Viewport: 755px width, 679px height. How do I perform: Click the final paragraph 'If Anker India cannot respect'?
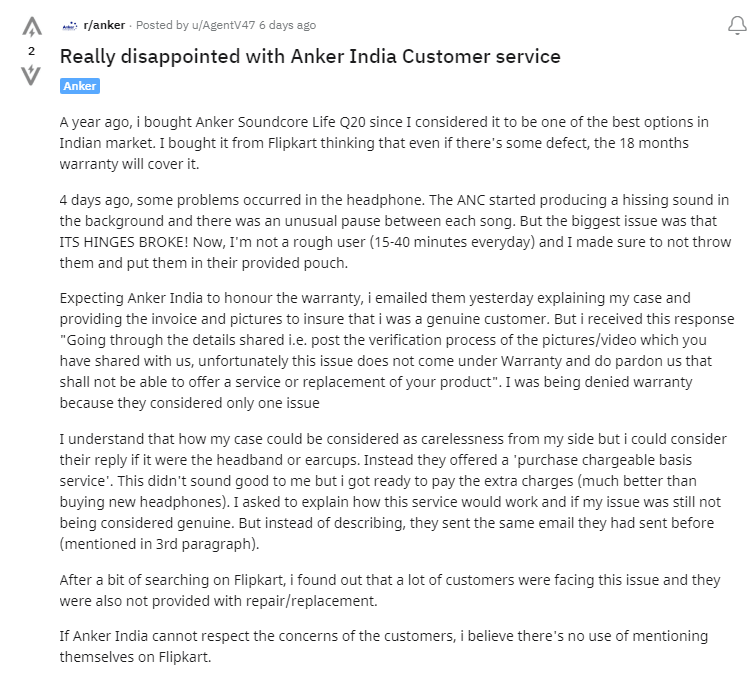[384, 646]
